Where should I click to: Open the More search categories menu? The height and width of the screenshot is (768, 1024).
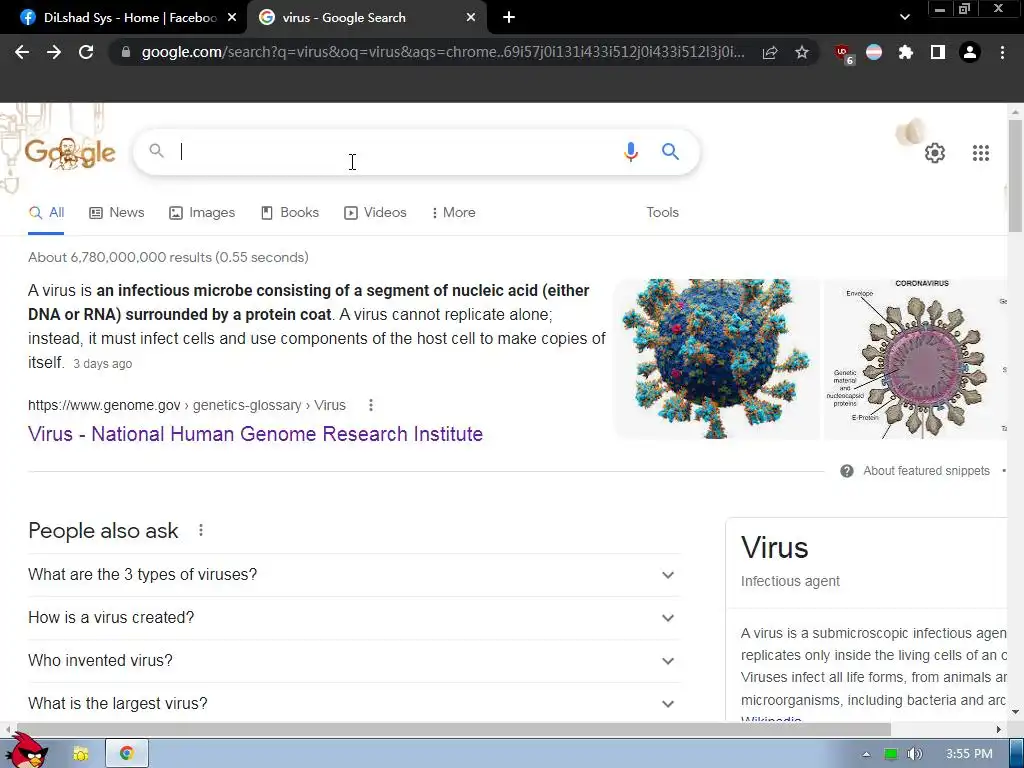tap(453, 213)
